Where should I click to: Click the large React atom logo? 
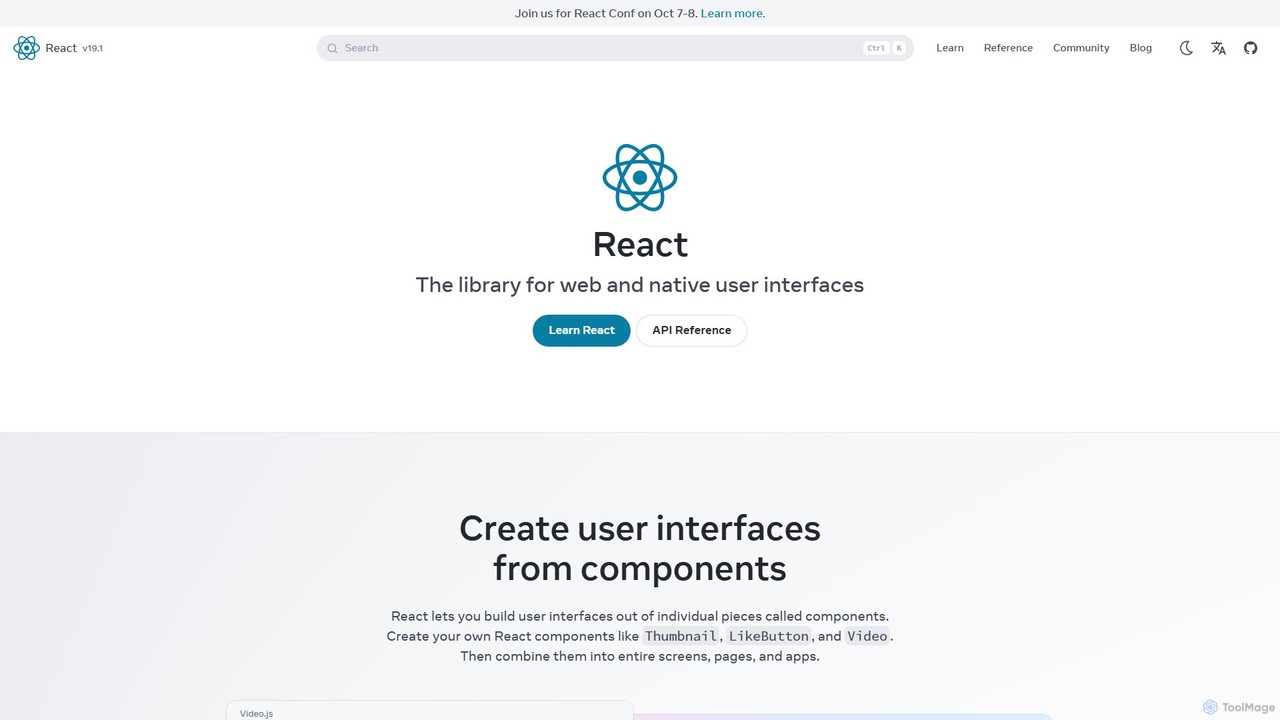pyautogui.click(x=640, y=178)
